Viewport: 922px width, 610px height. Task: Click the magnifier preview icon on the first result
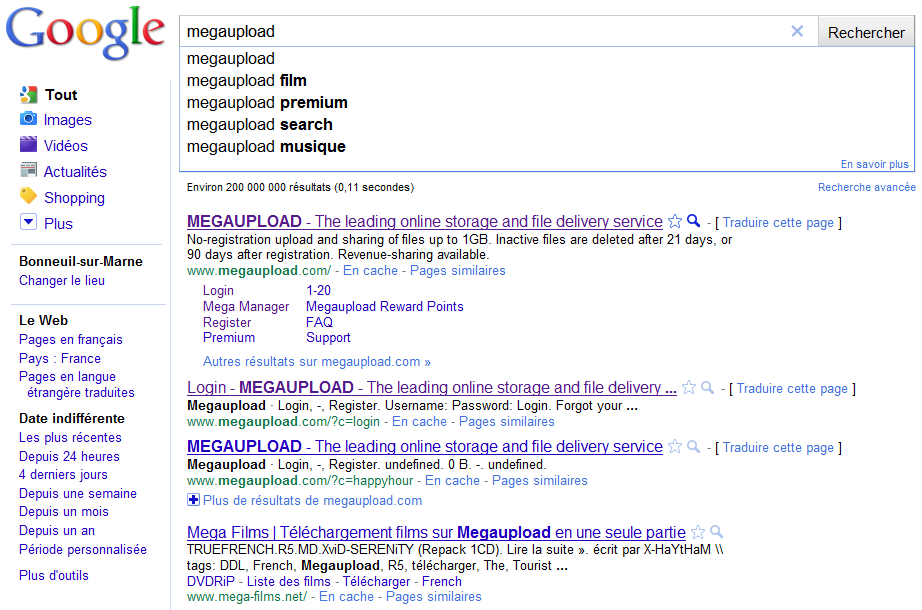[694, 221]
